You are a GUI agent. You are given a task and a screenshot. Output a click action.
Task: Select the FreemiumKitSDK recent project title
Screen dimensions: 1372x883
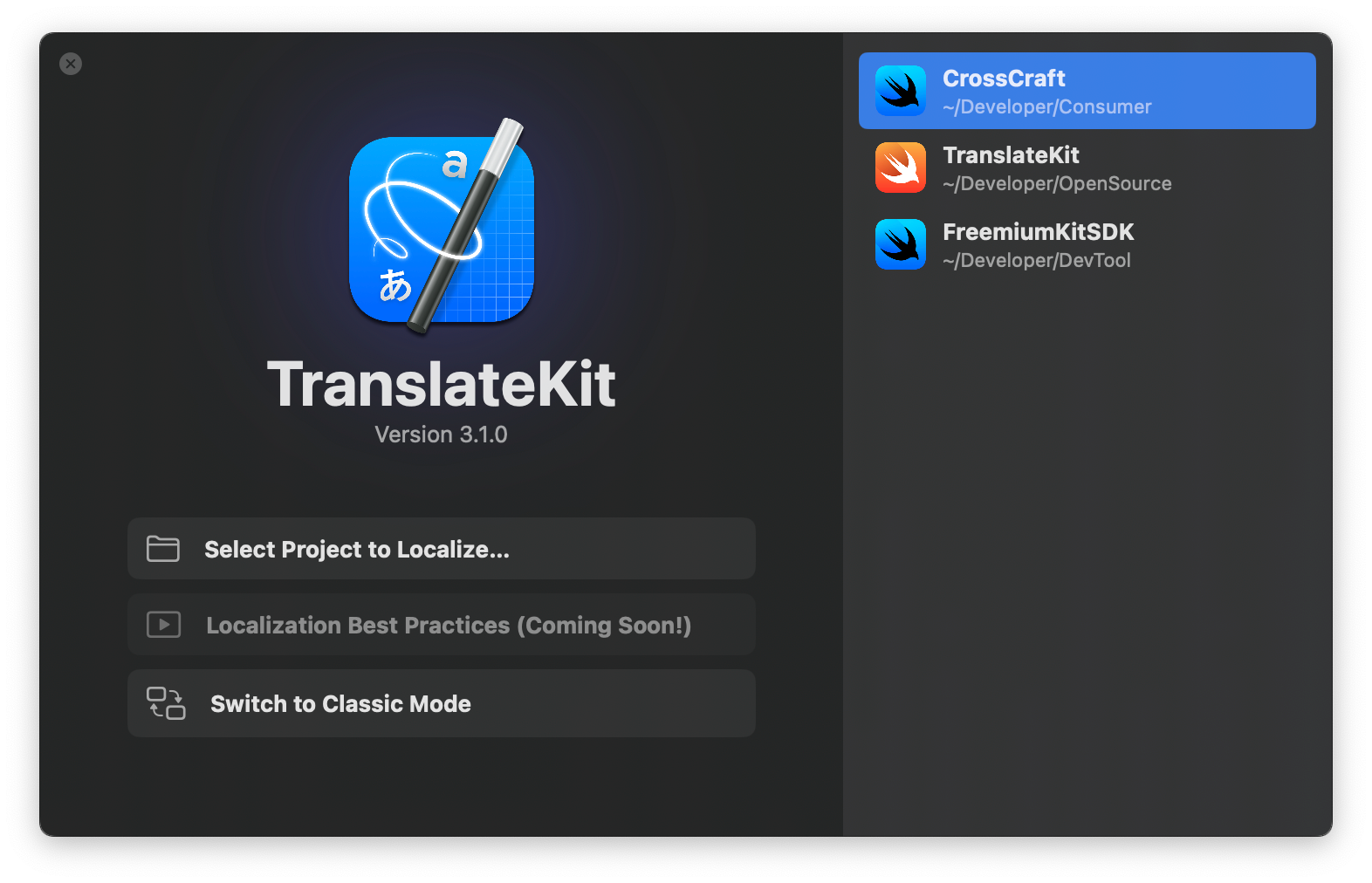click(1039, 232)
